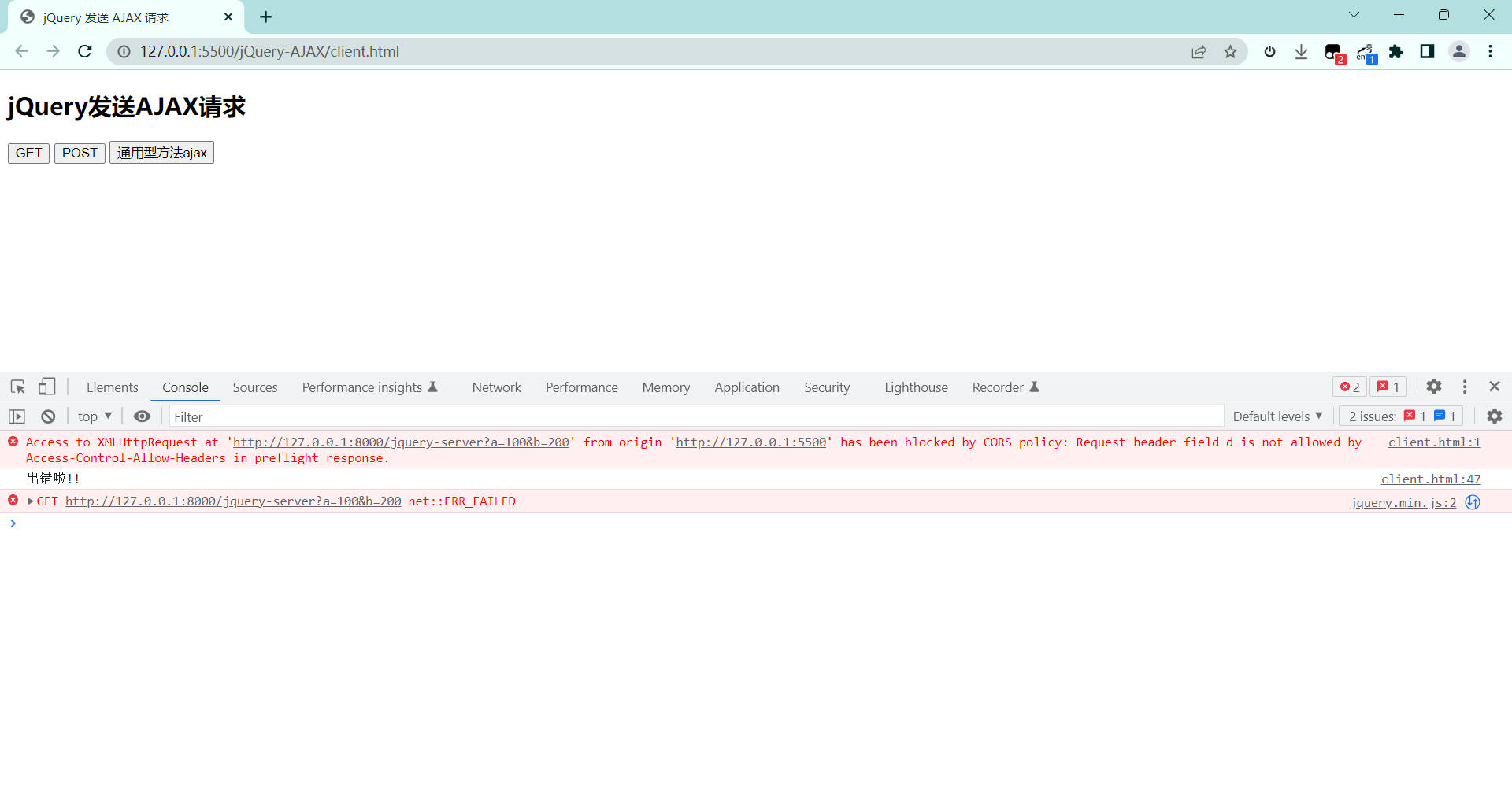
Task: Open the Performance tab
Action: coord(581,387)
